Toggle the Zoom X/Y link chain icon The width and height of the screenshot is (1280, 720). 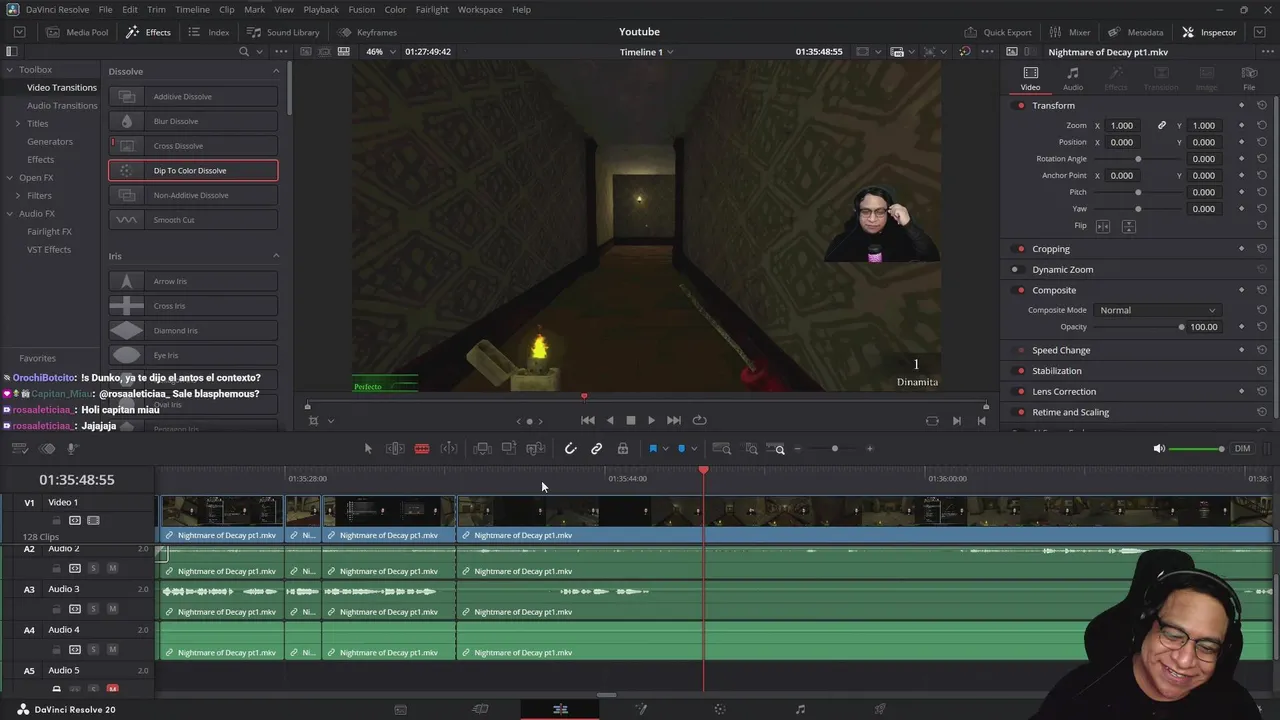[x=1162, y=126]
